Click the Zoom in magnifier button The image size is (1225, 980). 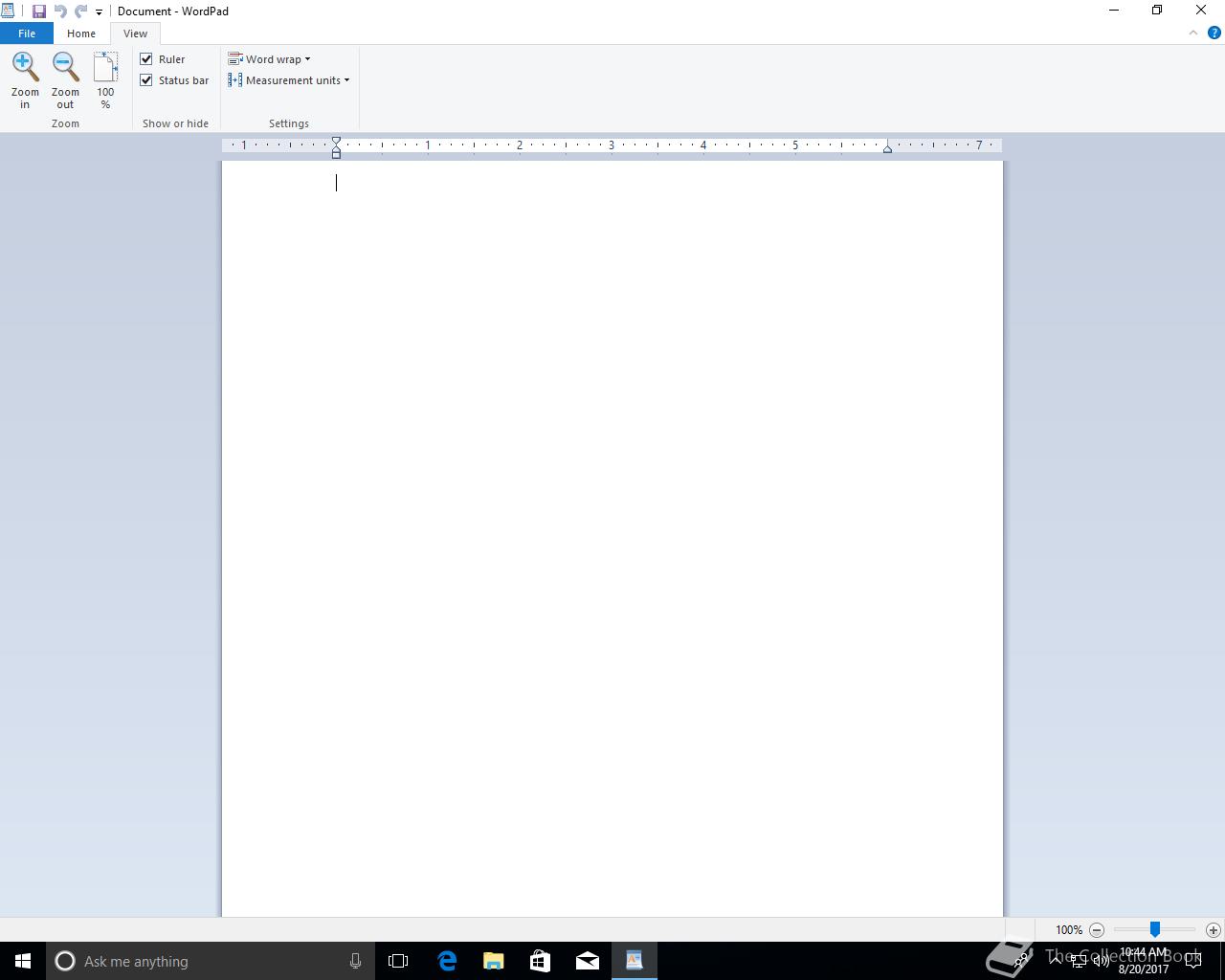pos(25,81)
